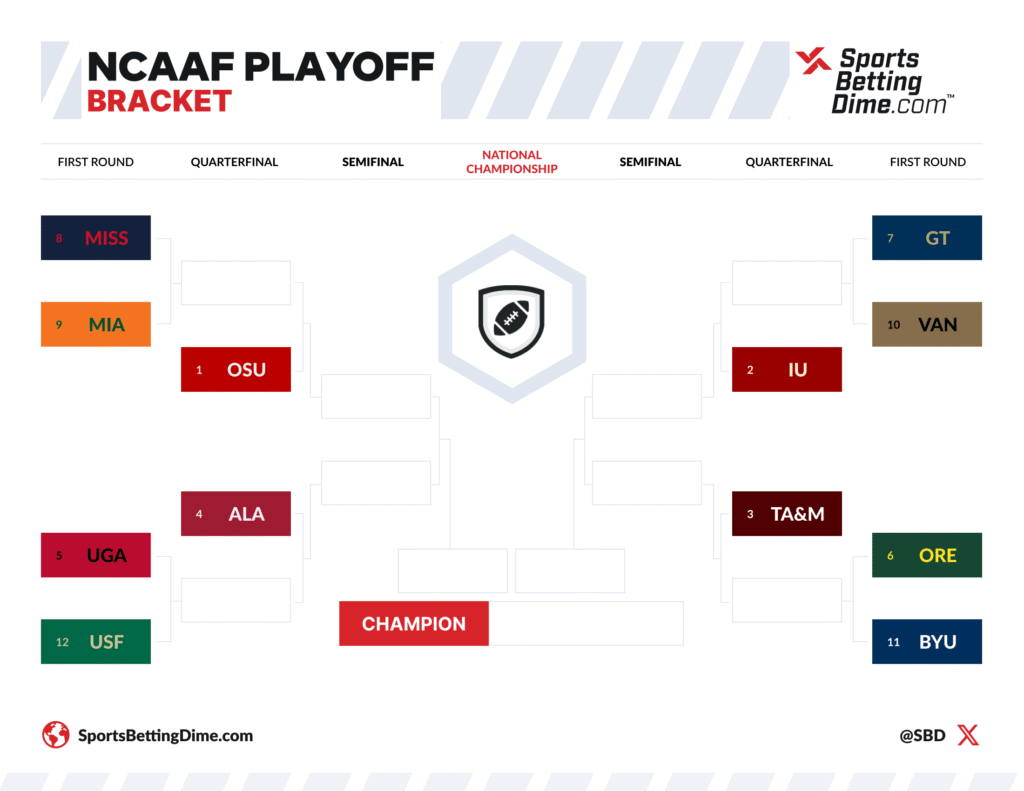
Task: Click the X social media logo
Action: click(x=968, y=736)
